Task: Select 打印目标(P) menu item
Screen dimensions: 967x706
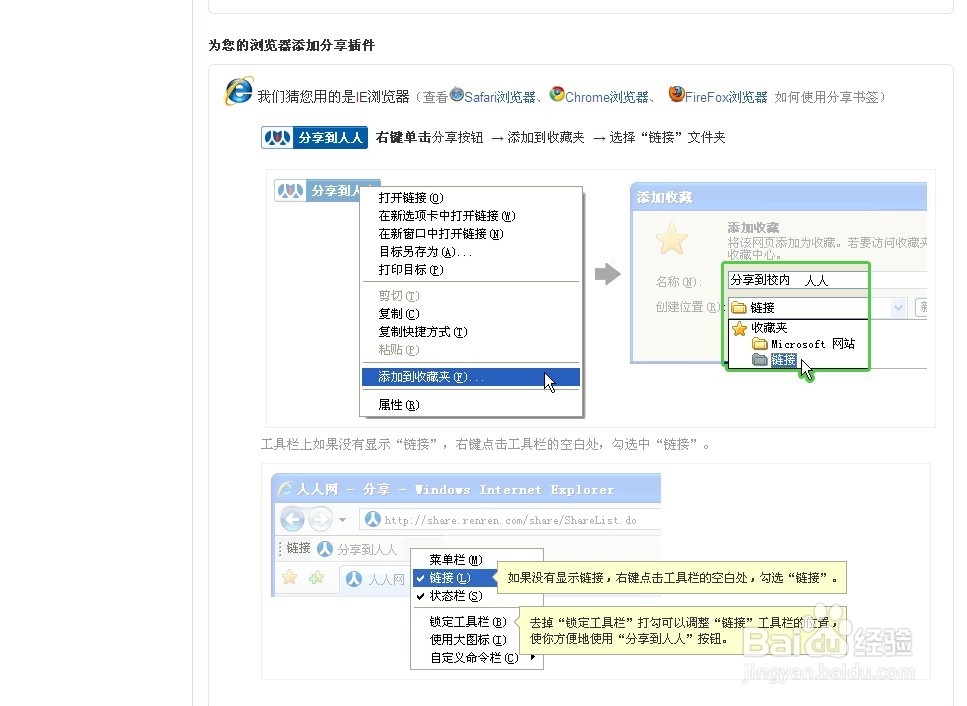Action: 411,269
